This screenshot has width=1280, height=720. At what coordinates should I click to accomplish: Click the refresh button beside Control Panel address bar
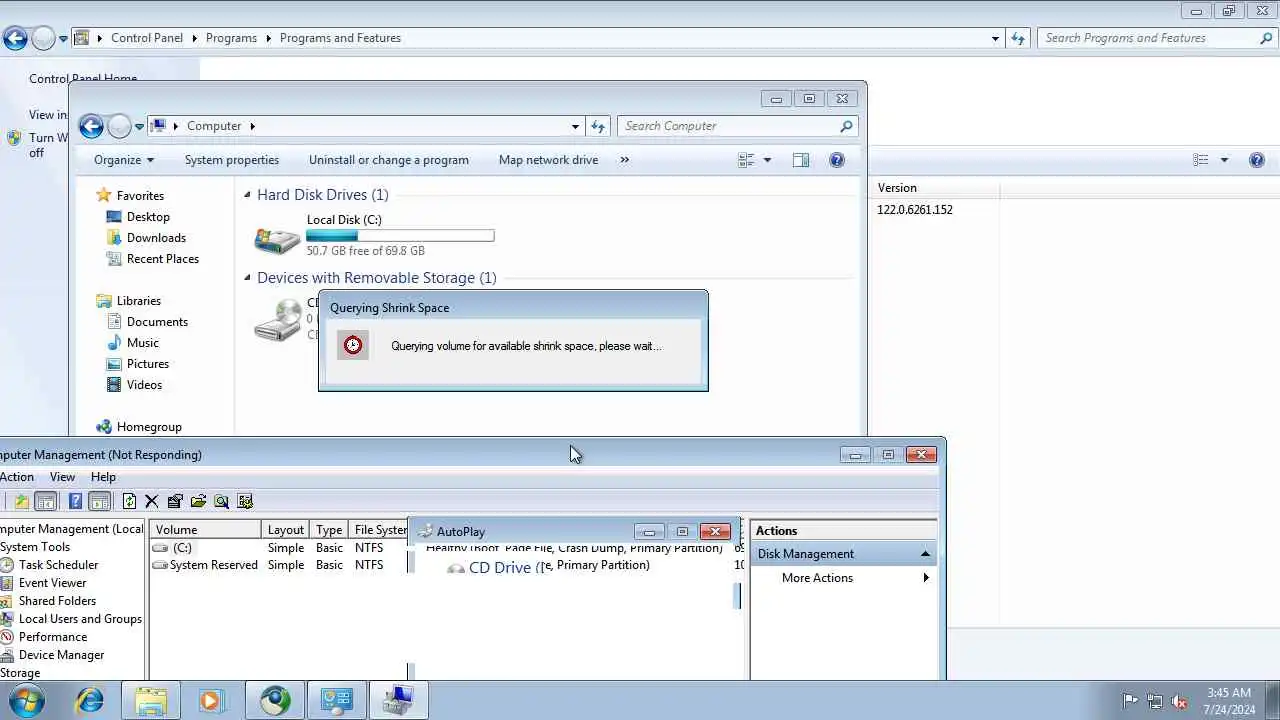[1018, 38]
